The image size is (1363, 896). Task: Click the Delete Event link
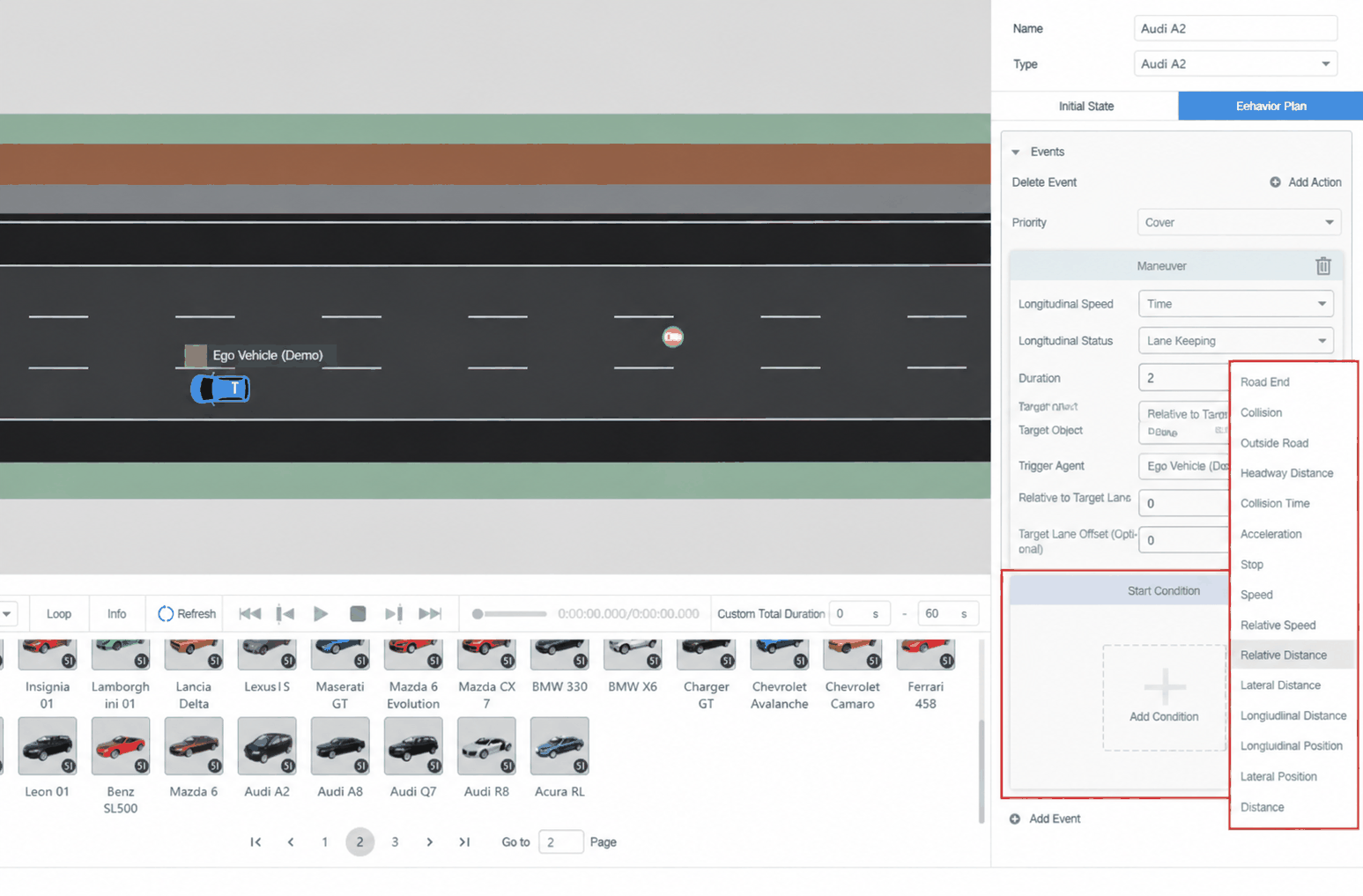coord(1044,182)
